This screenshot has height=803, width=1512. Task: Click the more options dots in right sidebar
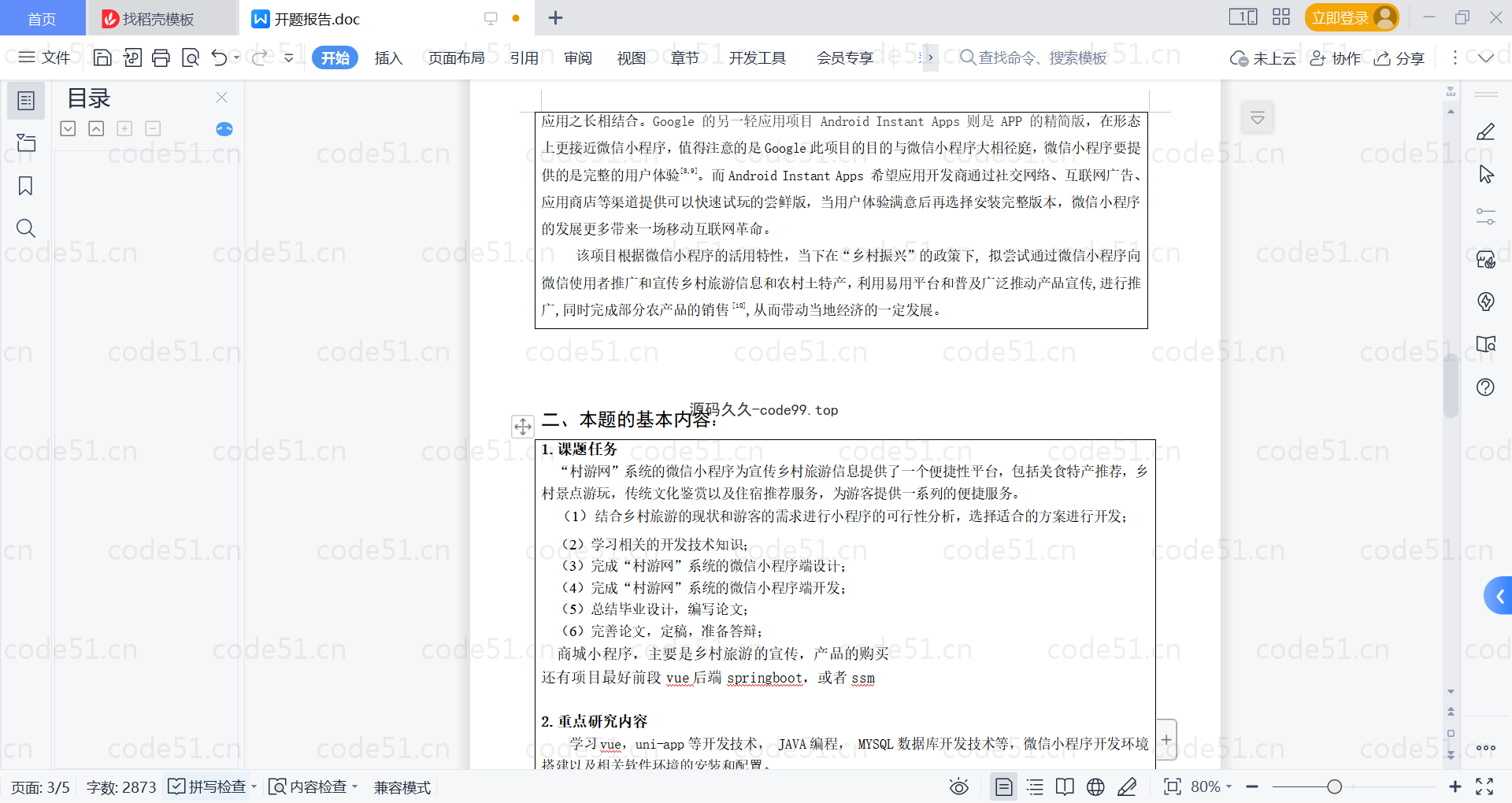point(1486,748)
